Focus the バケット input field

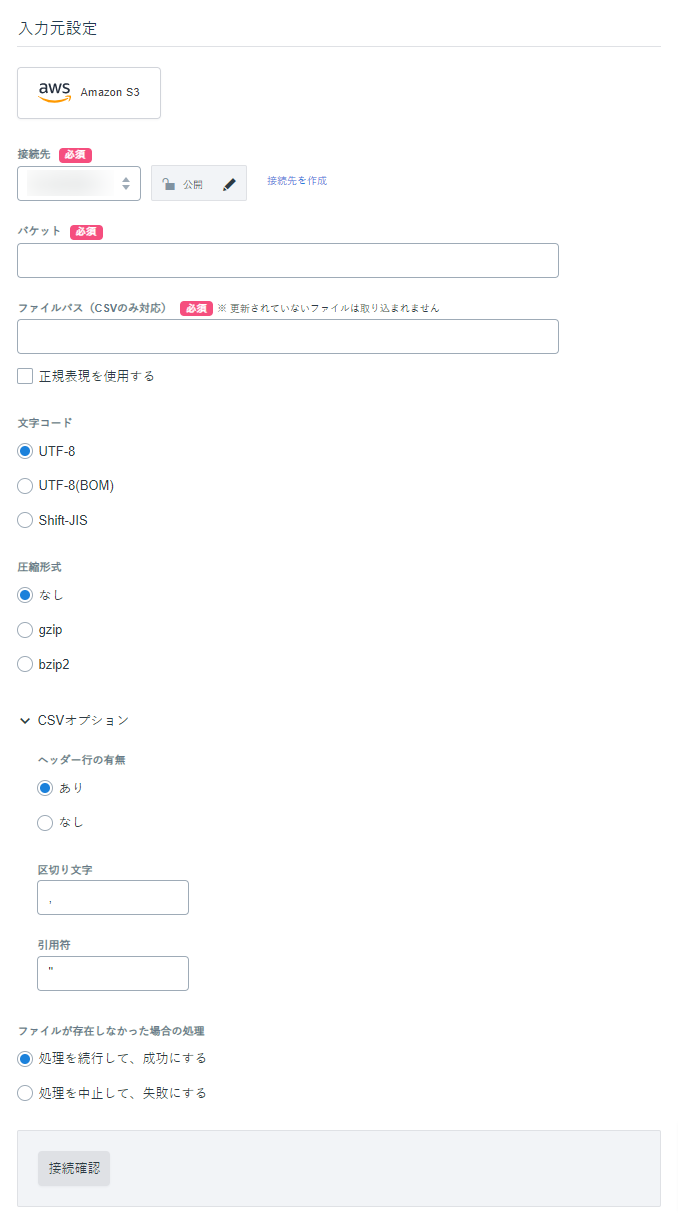[288, 260]
